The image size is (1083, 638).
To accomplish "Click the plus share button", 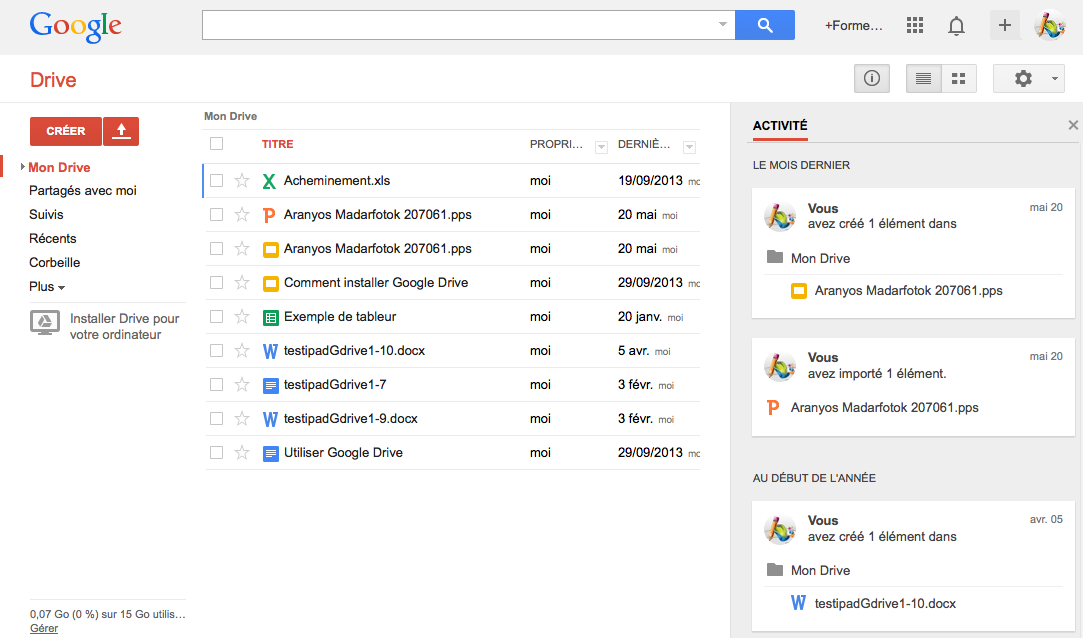I will point(1005,26).
